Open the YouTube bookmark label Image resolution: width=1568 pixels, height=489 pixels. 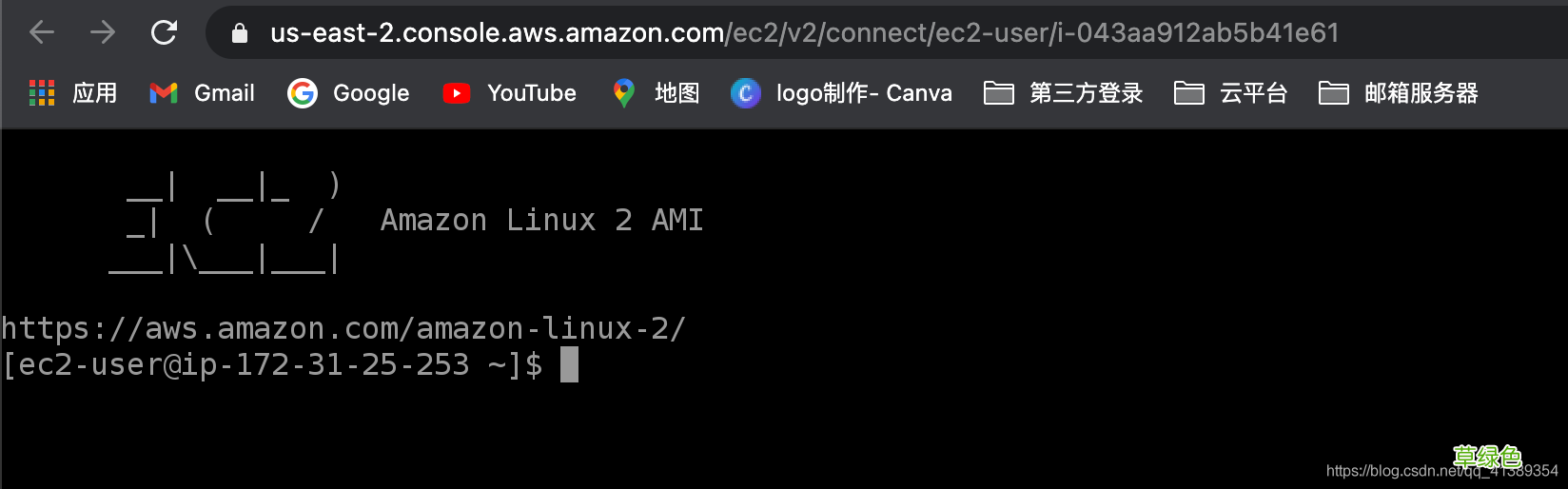(x=531, y=93)
